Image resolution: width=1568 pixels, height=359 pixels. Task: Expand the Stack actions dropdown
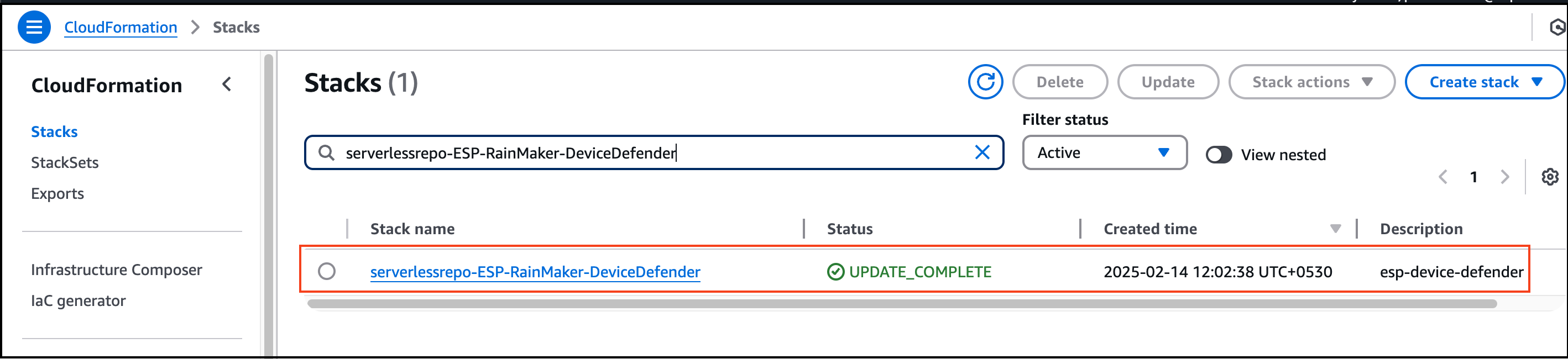[1311, 82]
